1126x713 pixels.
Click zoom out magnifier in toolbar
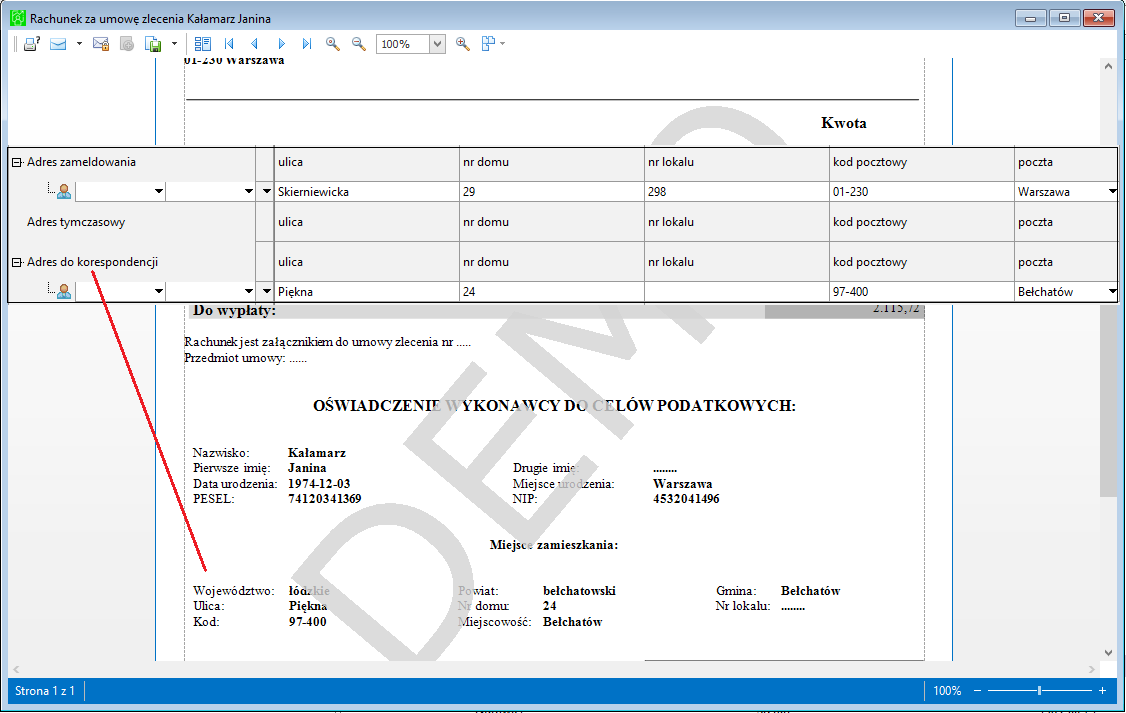[x=359, y=45]
